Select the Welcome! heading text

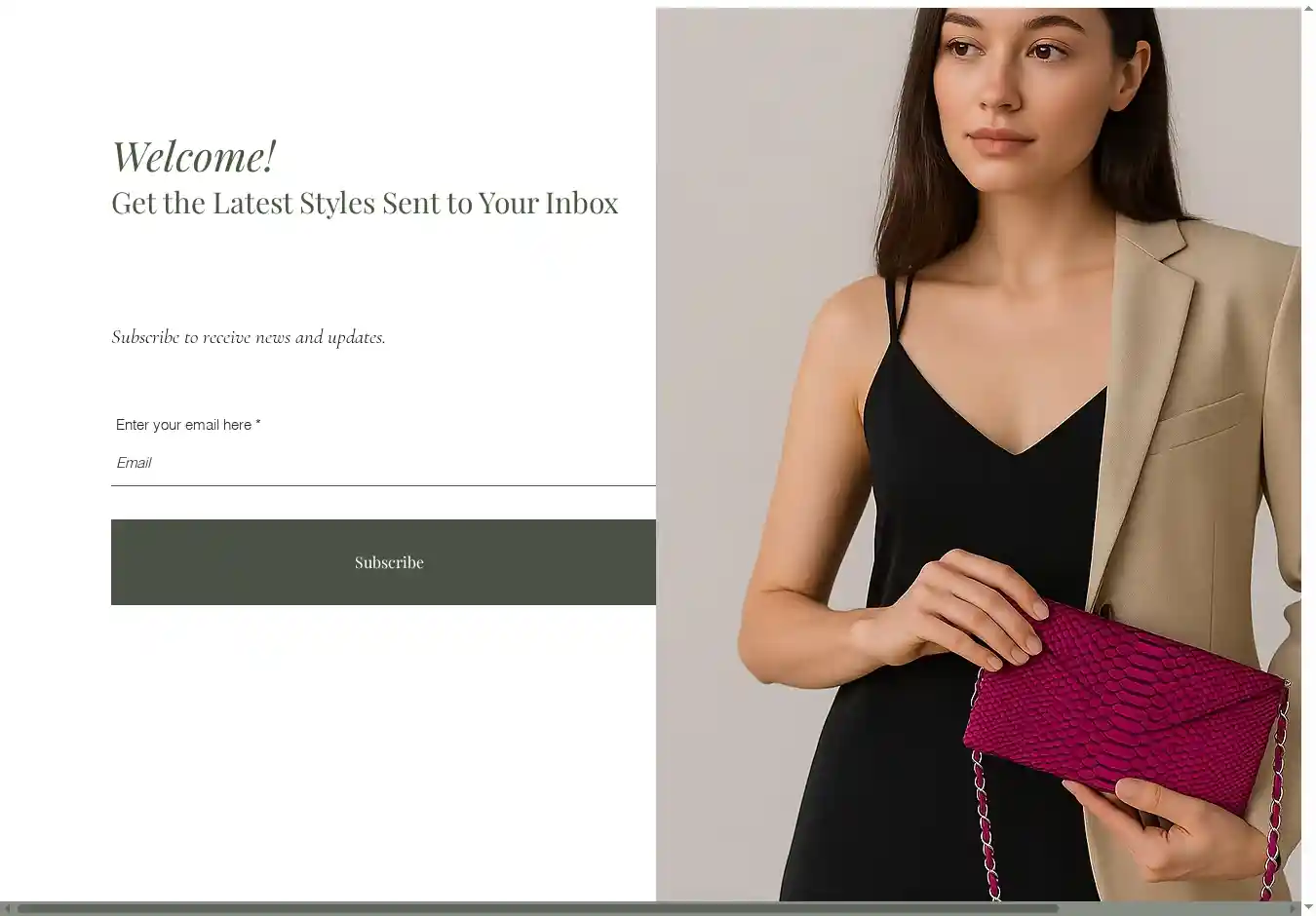point(194,156)
